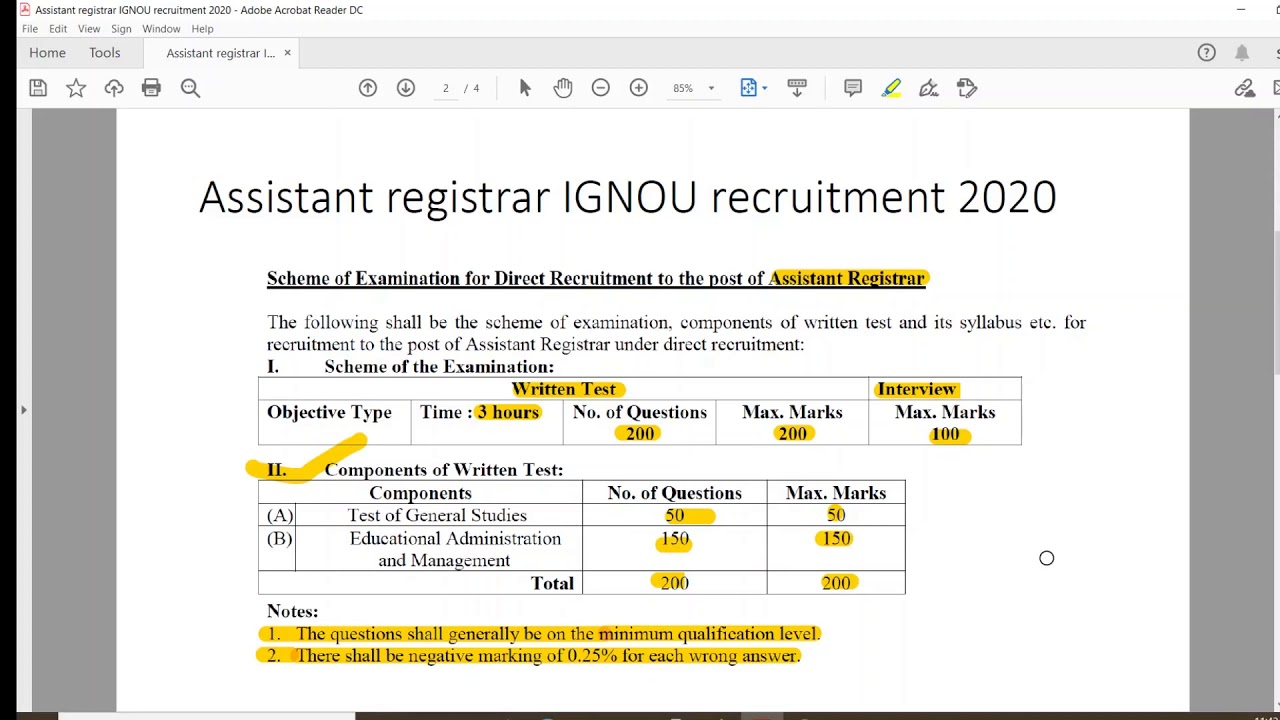
Task: Zoom in with the plus circle icon
Action: coord(639,88)
